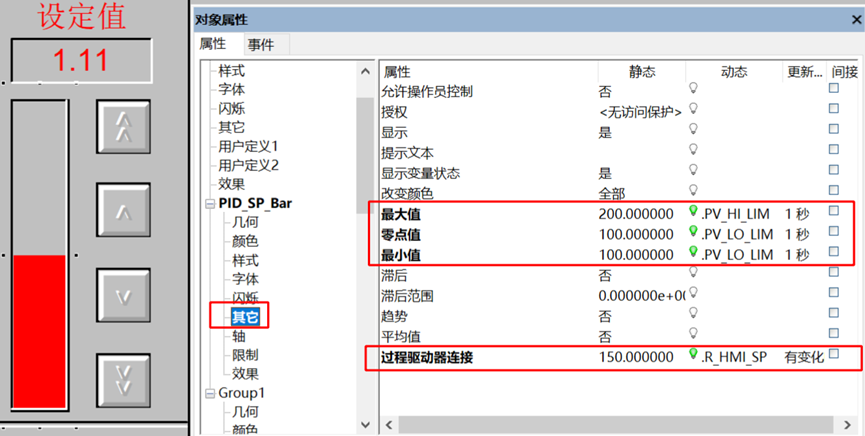Click the green bulb for 过程驱动器连接
The width and height of the screenshot is (865, 436).
tap(693, 354)
